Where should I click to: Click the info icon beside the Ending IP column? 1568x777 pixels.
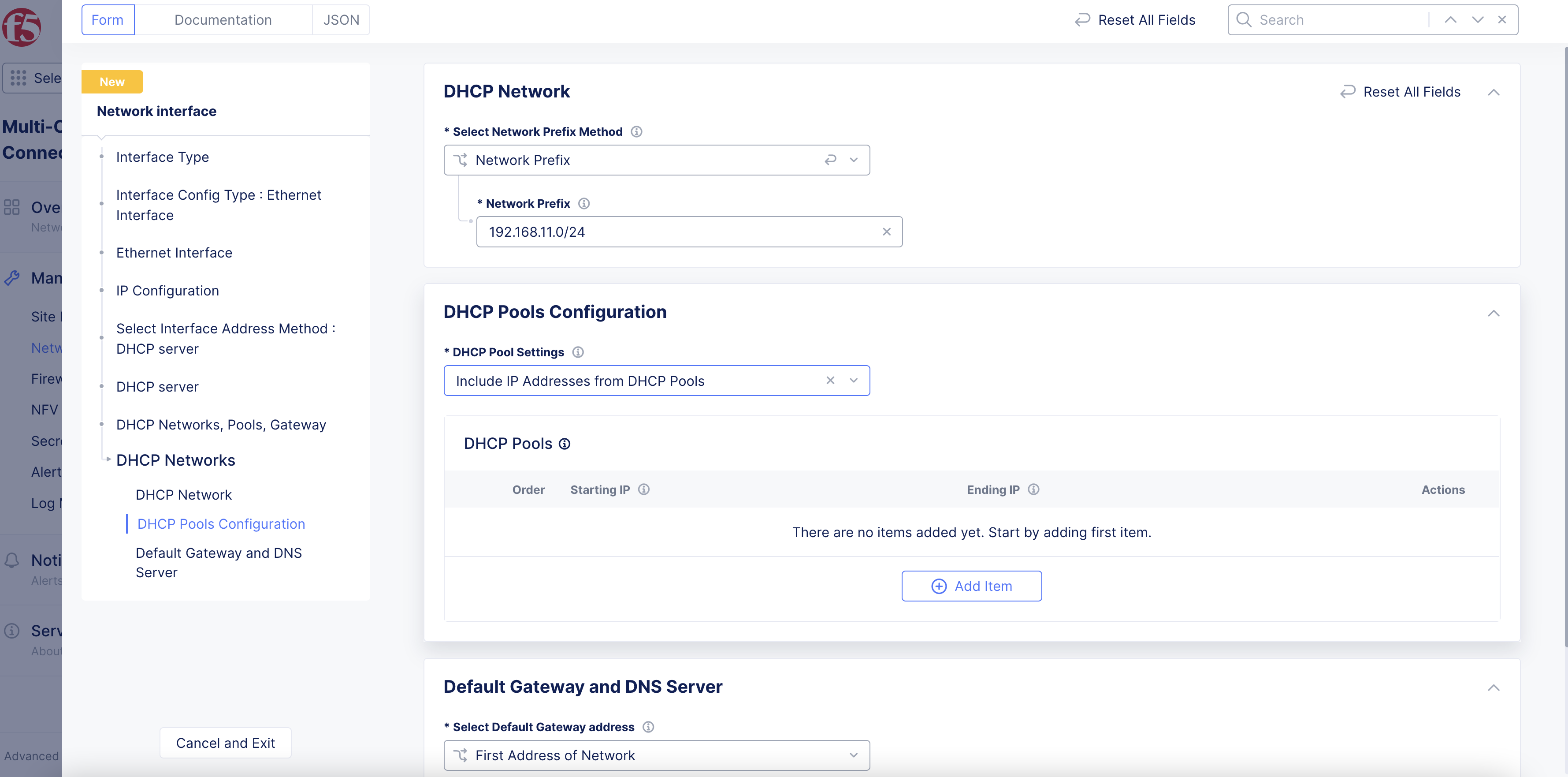point(1033,489)
